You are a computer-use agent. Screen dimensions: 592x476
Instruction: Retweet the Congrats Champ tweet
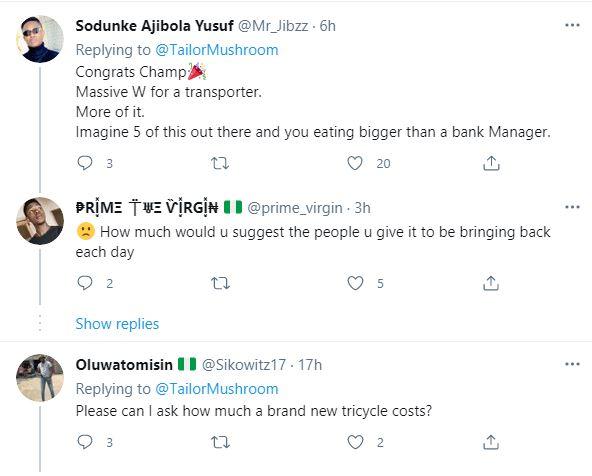[x=220, y=163]
